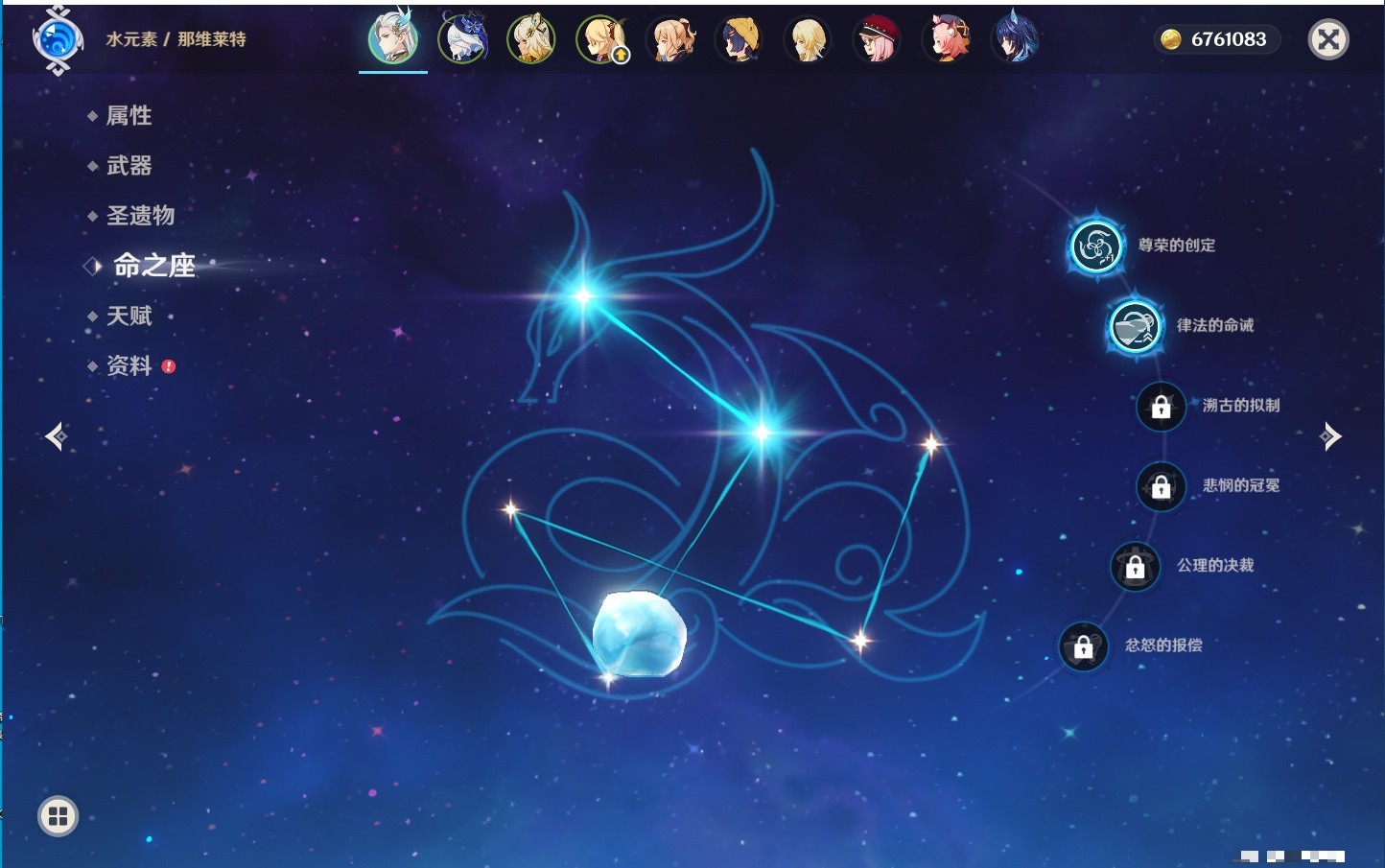1385x868 pixels.
Task: Click the 溯古的拟制 label text
Action: (x=1241, y=406)
